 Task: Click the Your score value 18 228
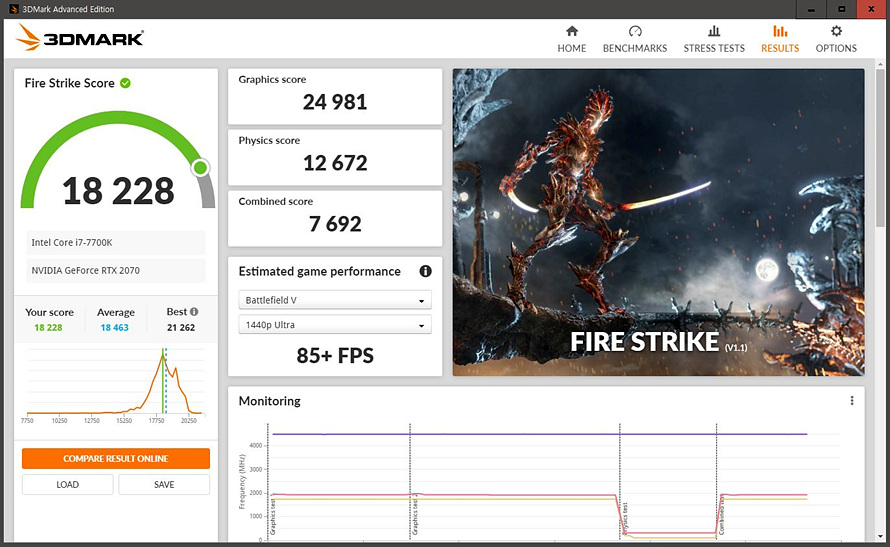pos(48,327)
